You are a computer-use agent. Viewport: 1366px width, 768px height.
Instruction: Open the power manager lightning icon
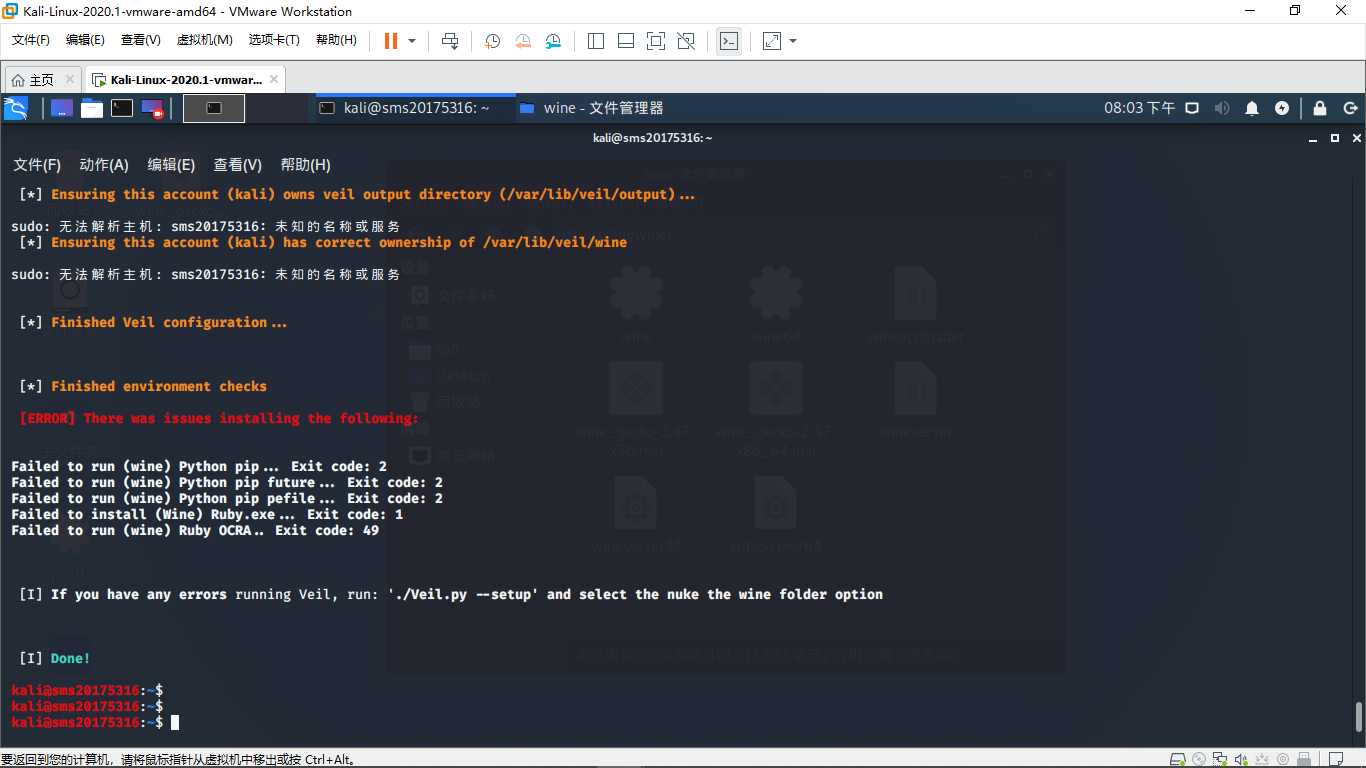[x=1282, y=108]
